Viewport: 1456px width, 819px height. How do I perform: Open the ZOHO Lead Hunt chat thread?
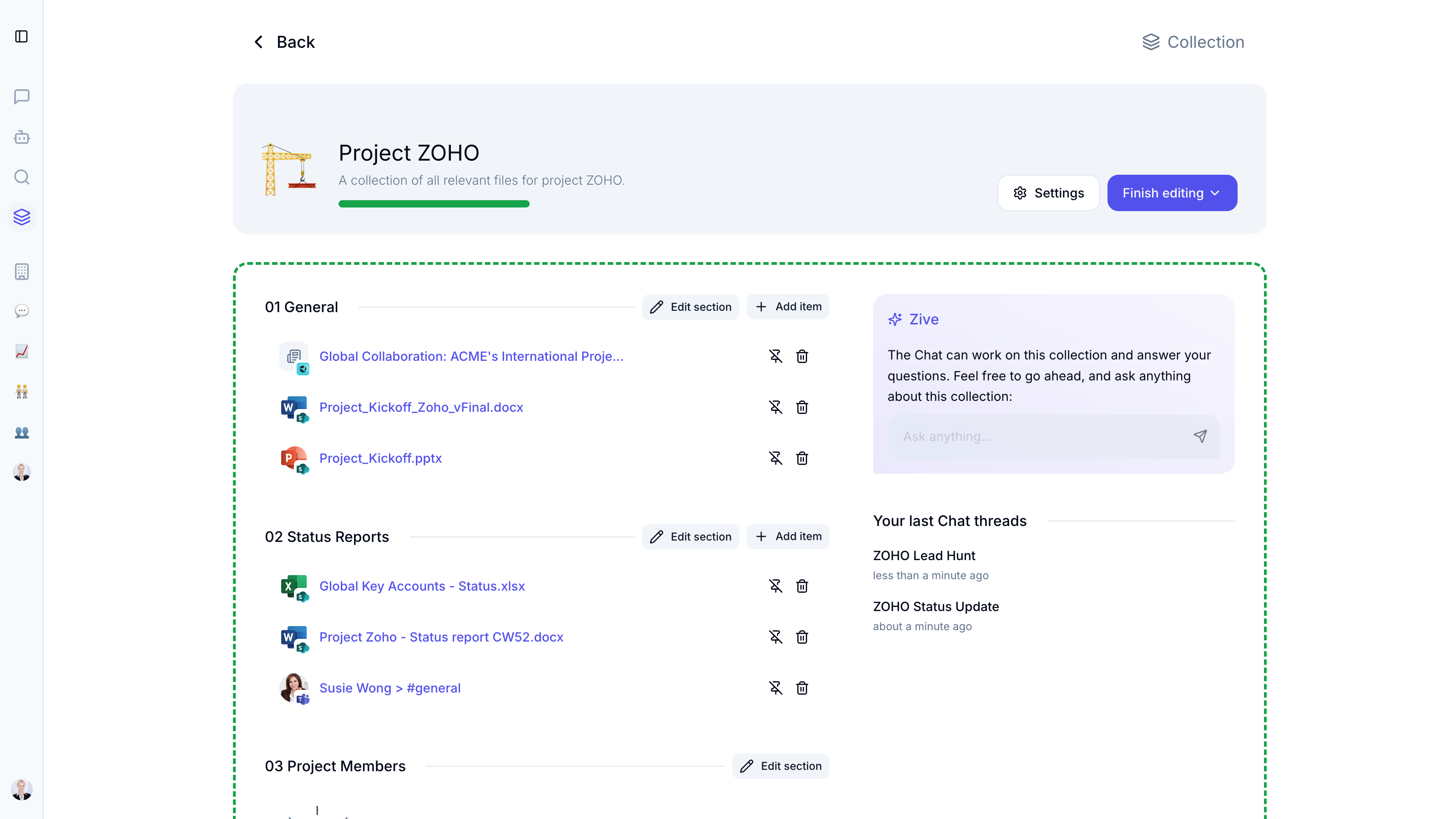(924, 556)
